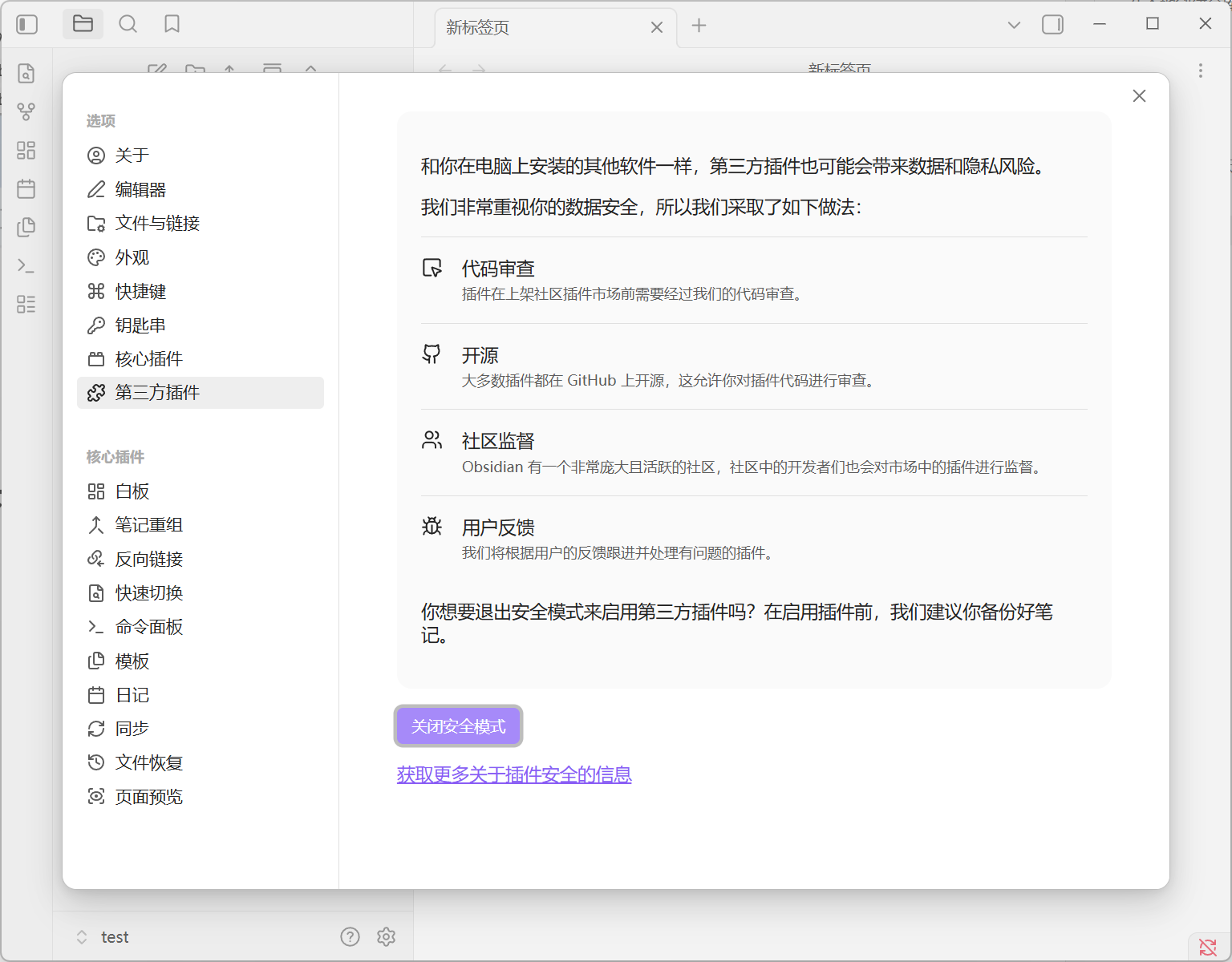Open daily note calendar ribbon icon
This screenshot has width=1232, height=962.
(26, 188)
